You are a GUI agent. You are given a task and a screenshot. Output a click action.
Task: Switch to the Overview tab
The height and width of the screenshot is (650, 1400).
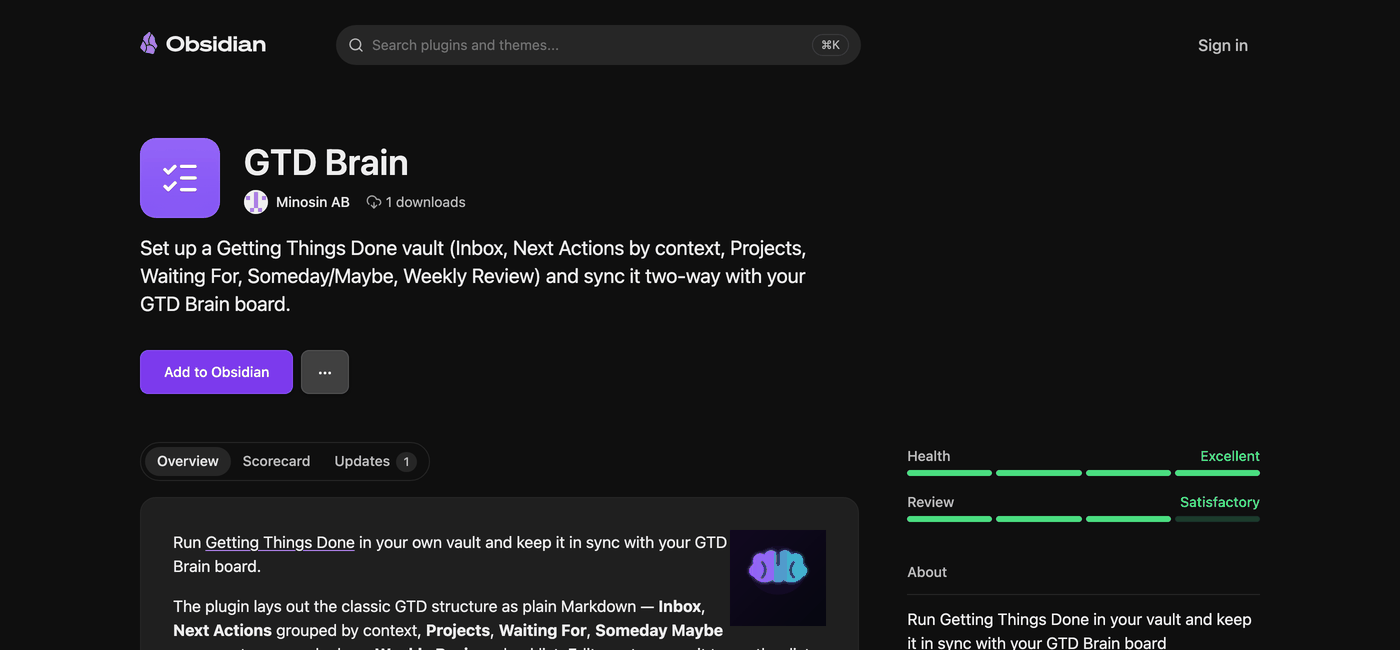[188, 461]
